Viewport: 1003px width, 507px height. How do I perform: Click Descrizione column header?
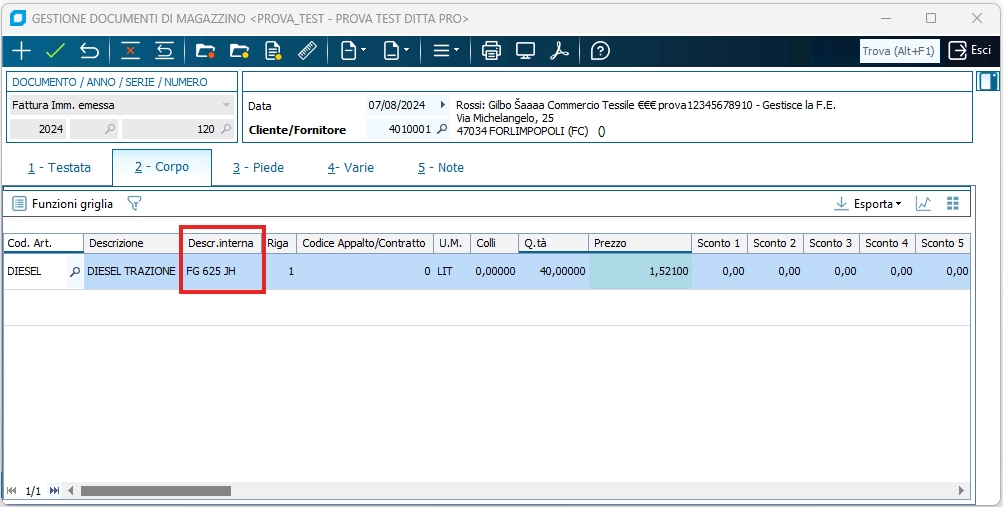pyautogui.click(x=132, y=243)
